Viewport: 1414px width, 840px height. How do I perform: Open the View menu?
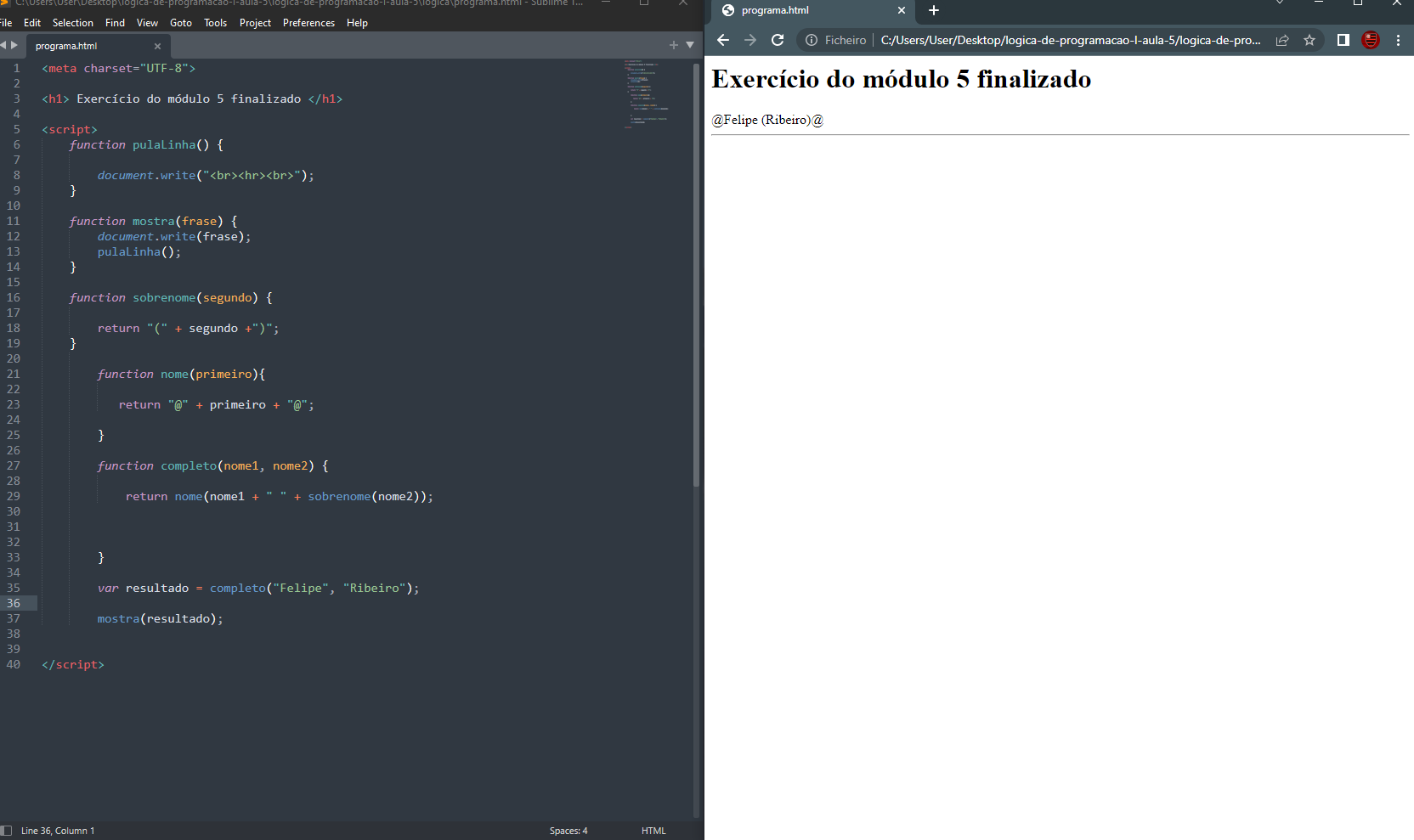click(147, 23)
